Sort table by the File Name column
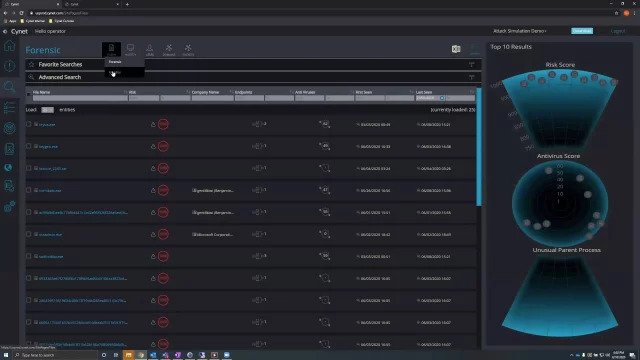Image resolution: width=640 pixels, height=360 pixels. (42, 92)
